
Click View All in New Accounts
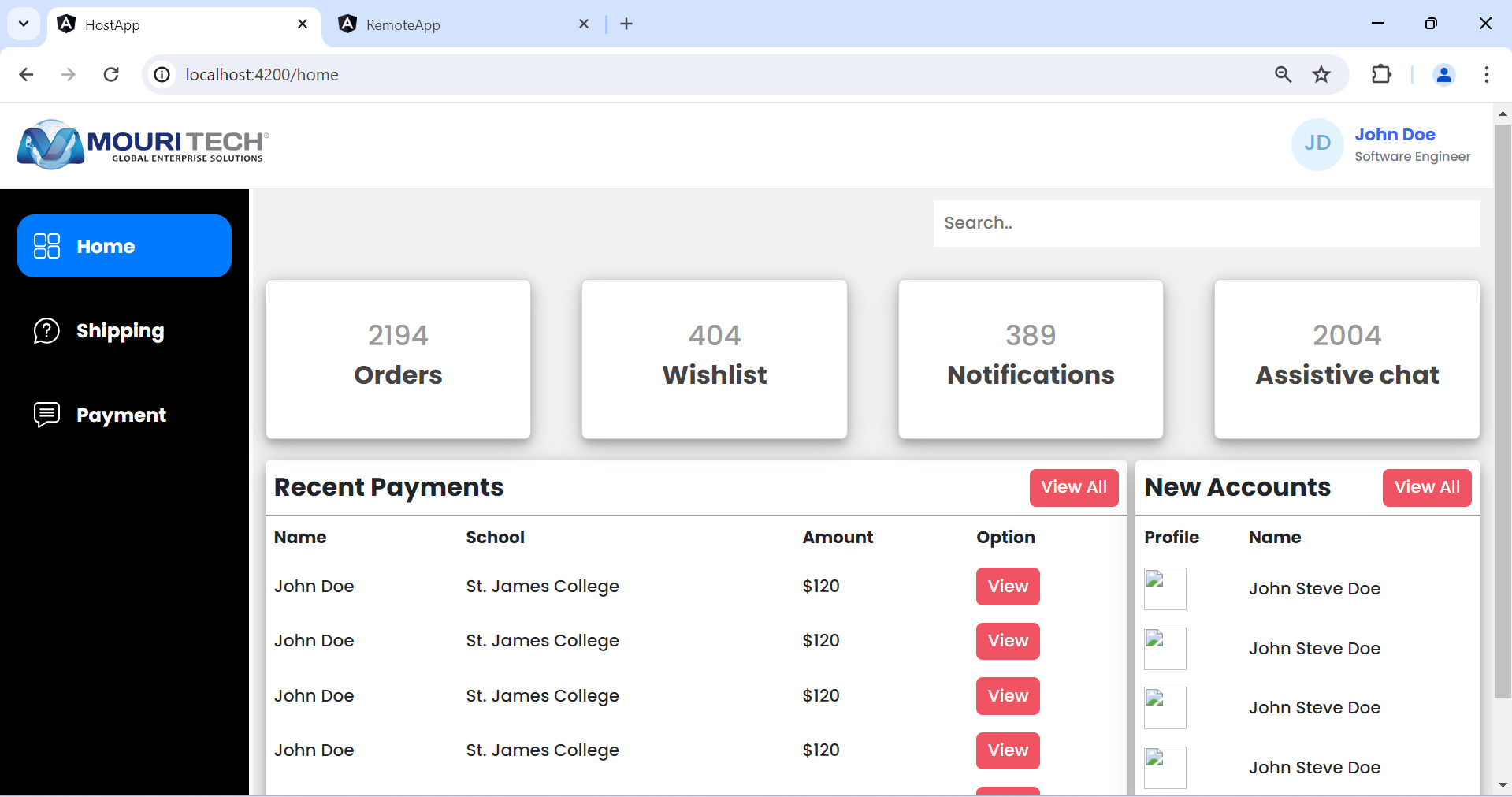pyautogui.click(x=1426, y=487)
